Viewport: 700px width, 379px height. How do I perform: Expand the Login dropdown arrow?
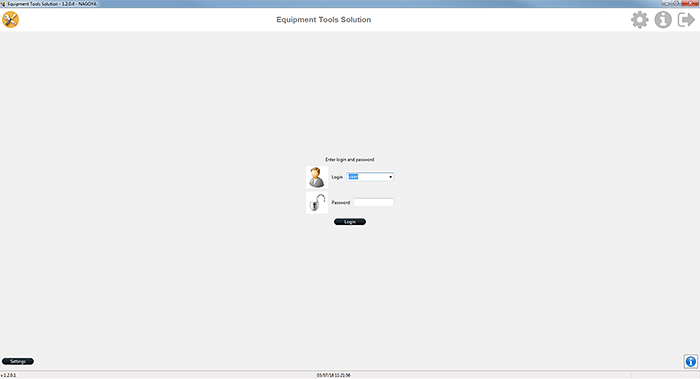[391, 177]
